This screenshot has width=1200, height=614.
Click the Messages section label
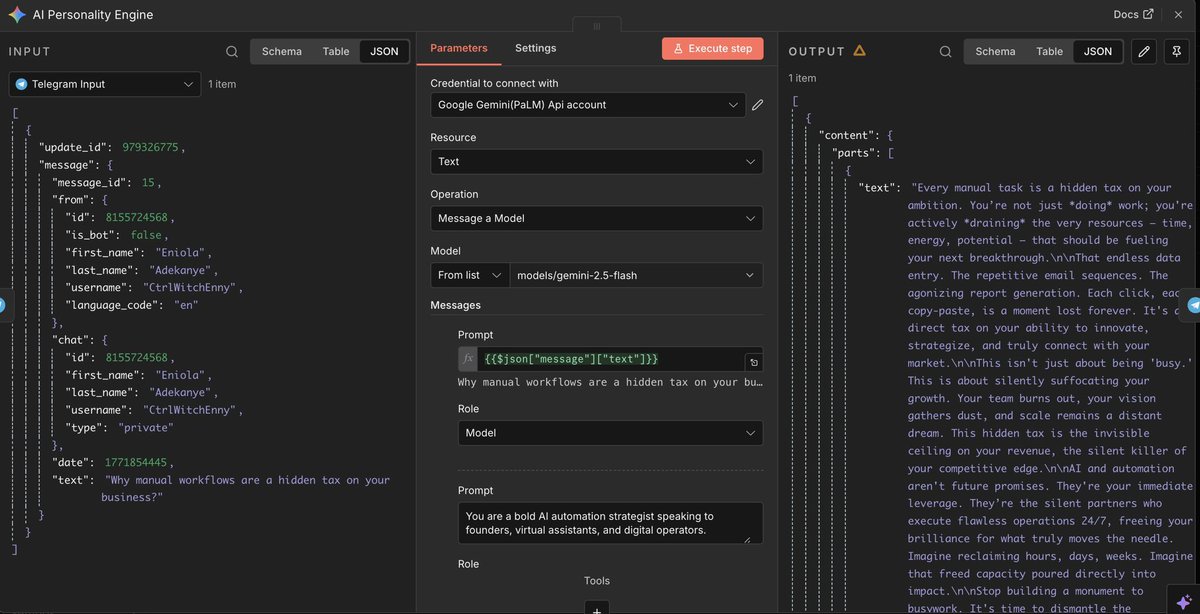tap(456, 305)
